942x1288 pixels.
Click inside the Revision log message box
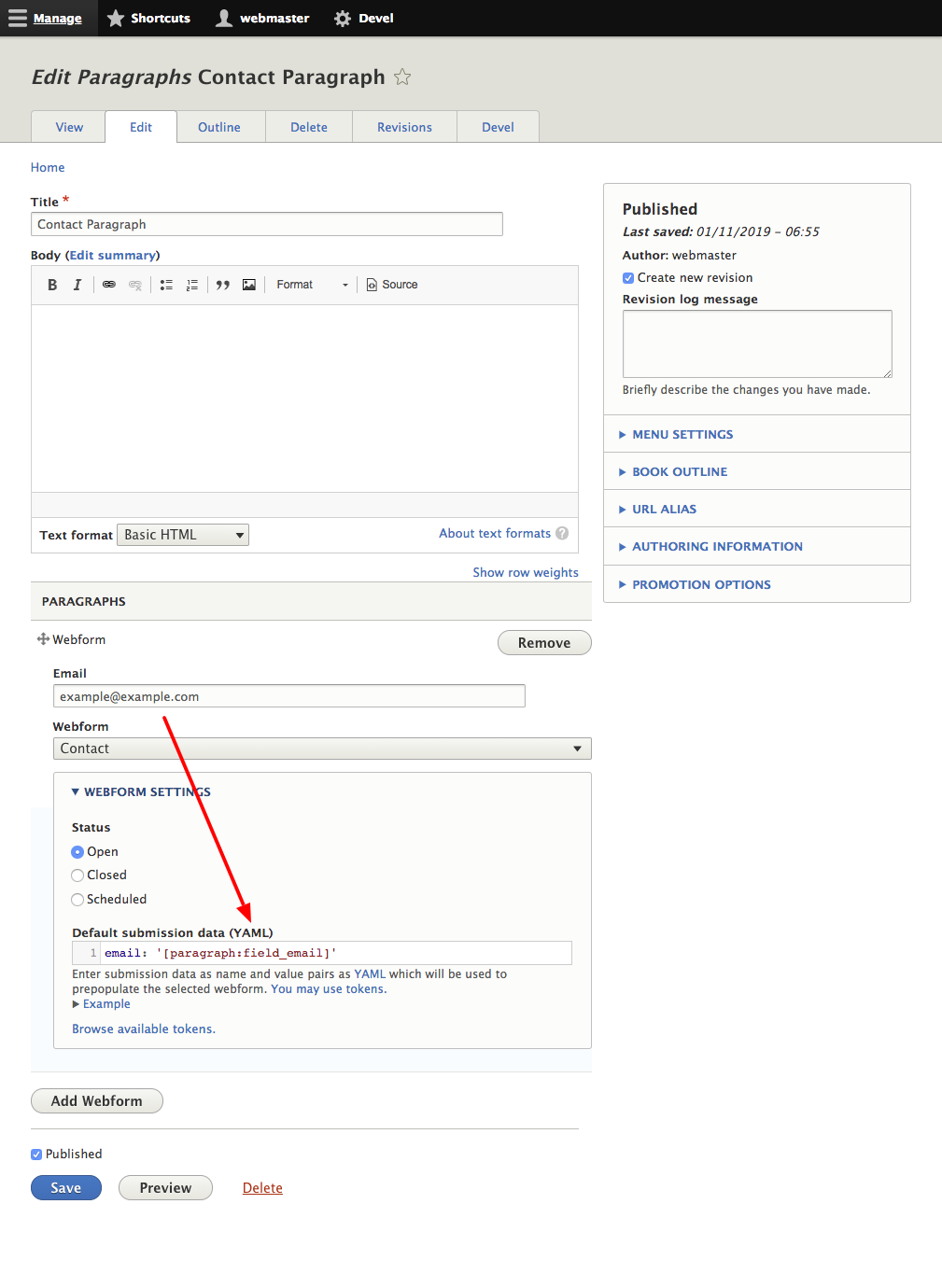(756, 343)
